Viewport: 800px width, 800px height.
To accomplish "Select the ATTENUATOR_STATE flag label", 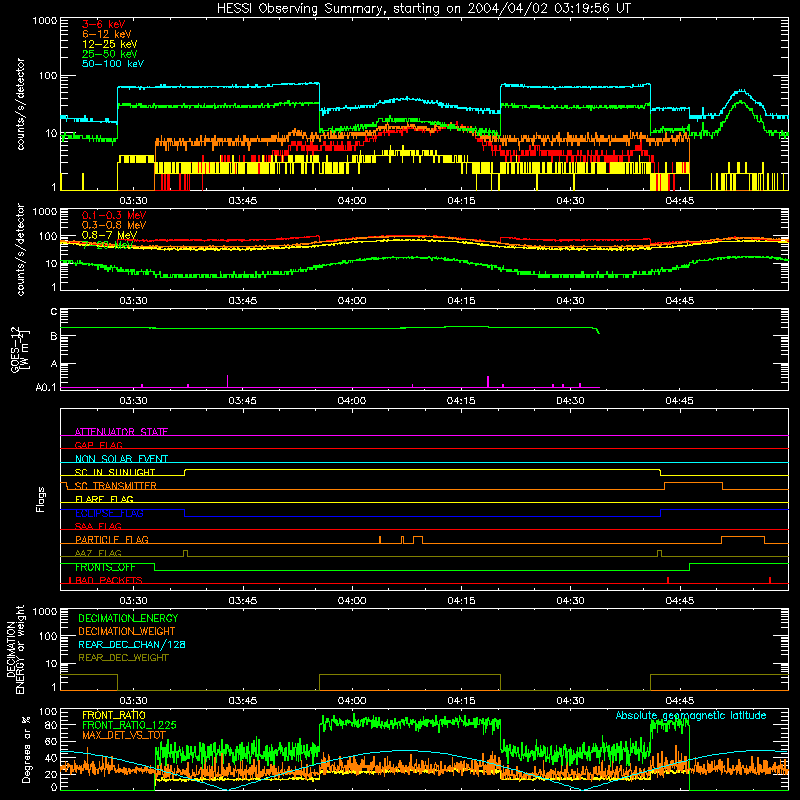I will coord(121,432).
